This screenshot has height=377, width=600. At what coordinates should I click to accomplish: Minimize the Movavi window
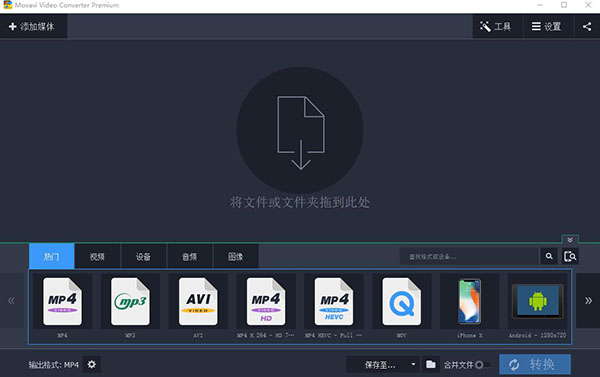540,5
